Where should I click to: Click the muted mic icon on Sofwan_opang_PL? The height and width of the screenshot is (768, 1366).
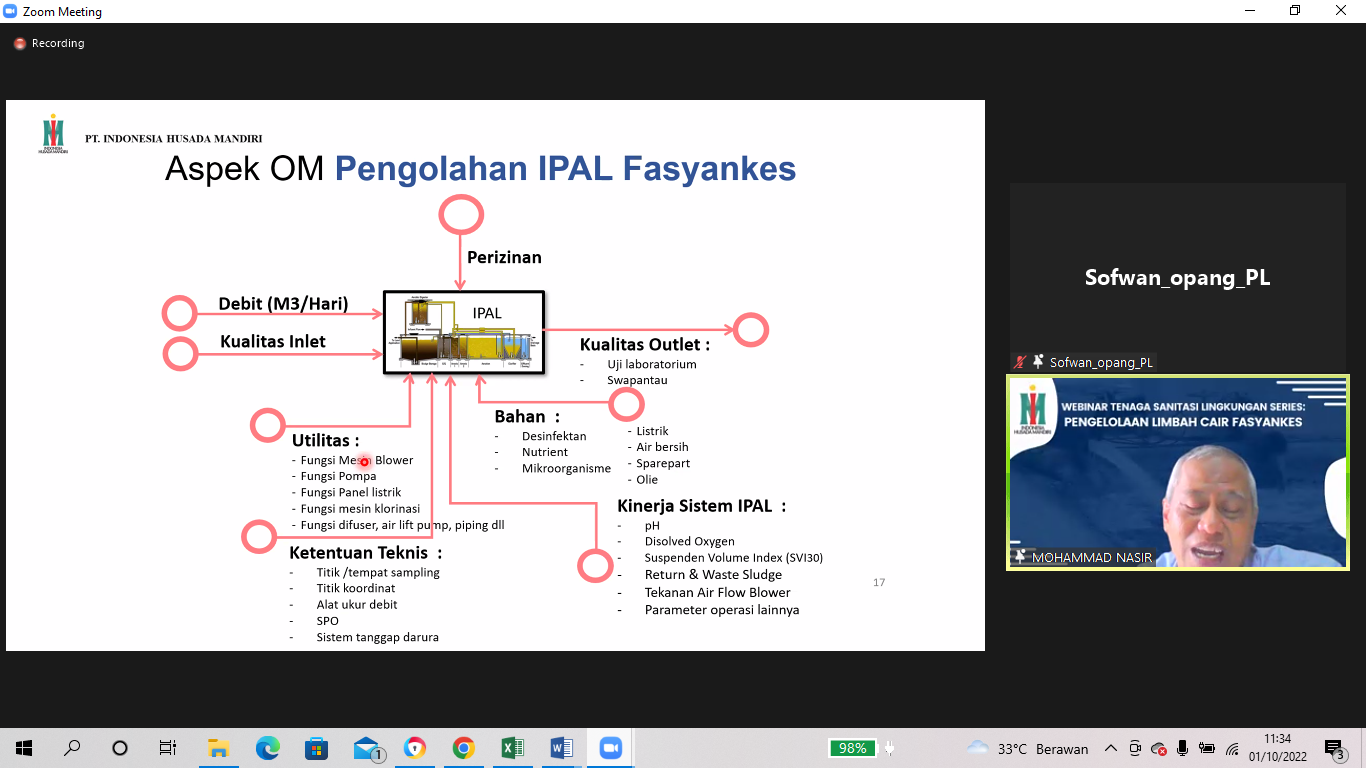point(1020,362)
